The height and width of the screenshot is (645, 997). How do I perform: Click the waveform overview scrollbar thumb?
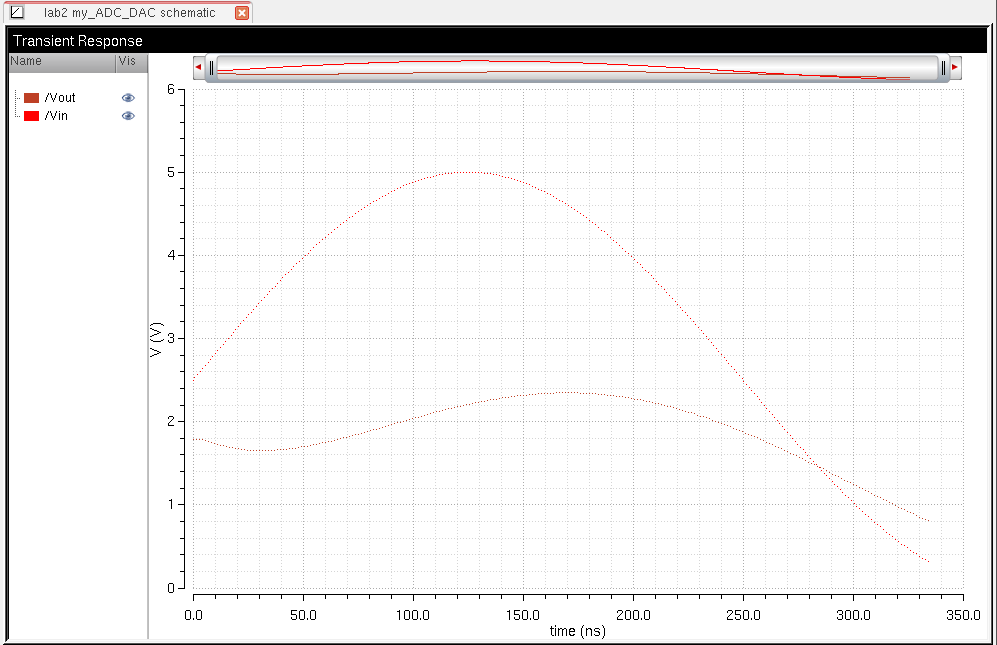(577, 68)
